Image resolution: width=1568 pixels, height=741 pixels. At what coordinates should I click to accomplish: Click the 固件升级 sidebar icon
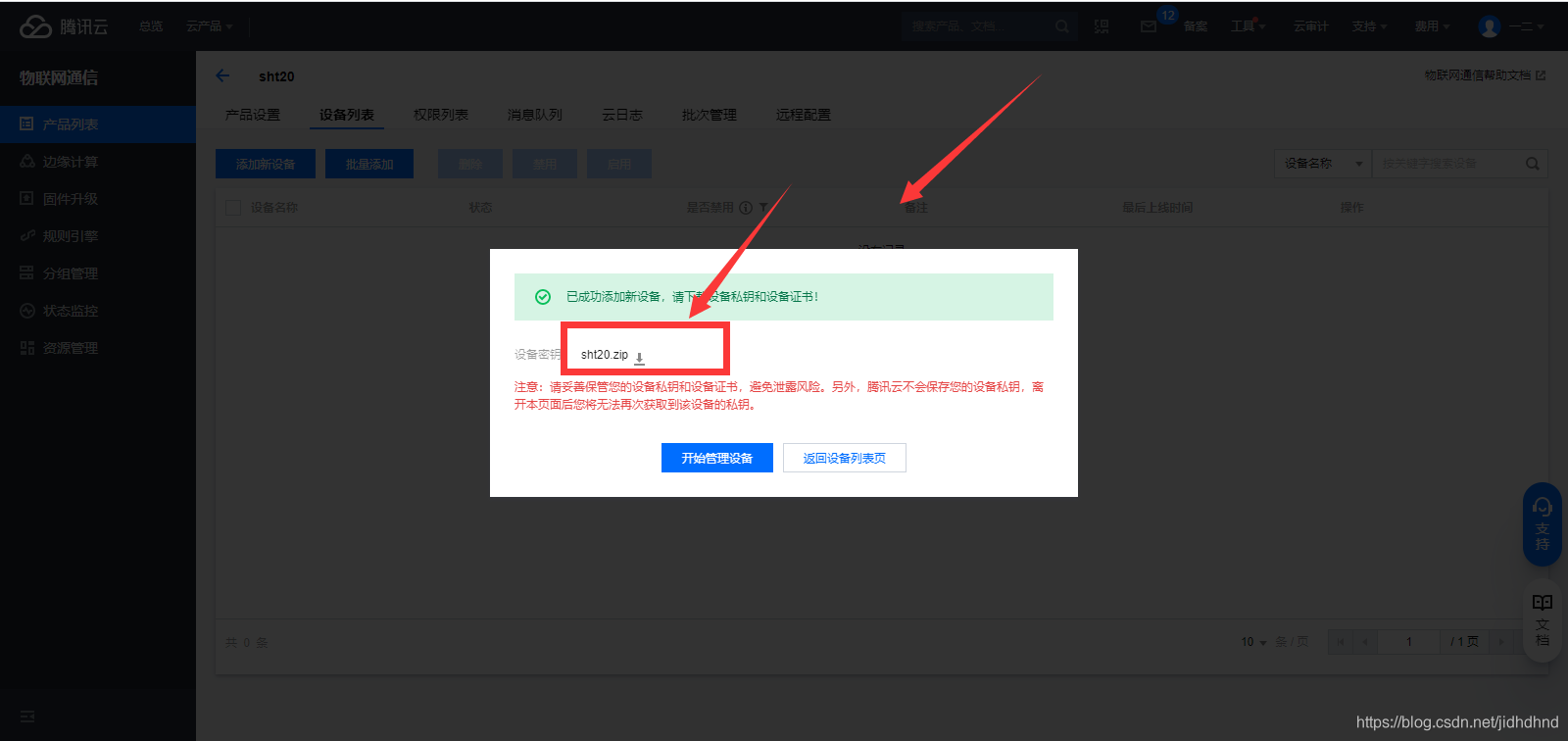[26, 199]
